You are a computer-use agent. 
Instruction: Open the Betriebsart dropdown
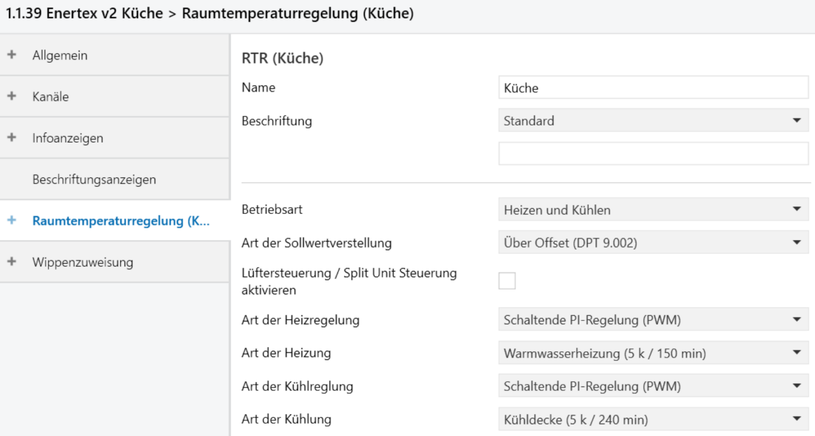point(653,210)
